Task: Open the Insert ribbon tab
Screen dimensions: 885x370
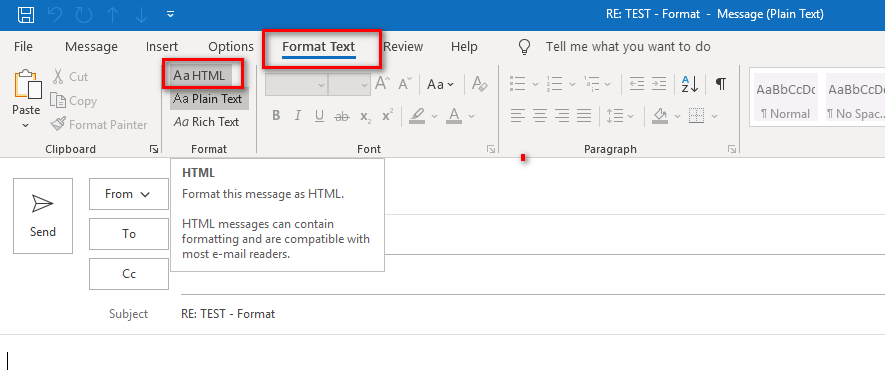Action: click(x=161, y=47)
